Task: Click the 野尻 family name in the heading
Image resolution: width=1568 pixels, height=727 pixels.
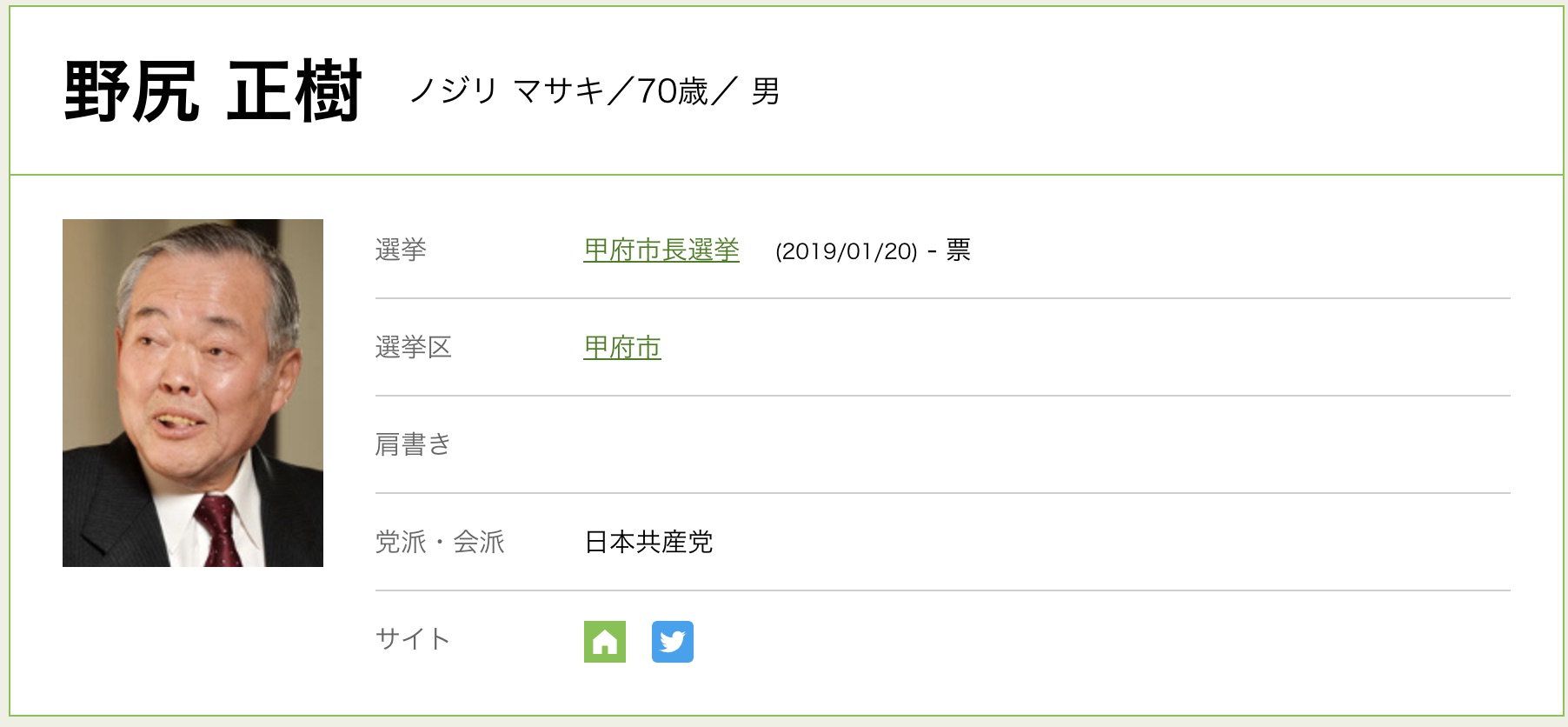Action: [131, 91]
